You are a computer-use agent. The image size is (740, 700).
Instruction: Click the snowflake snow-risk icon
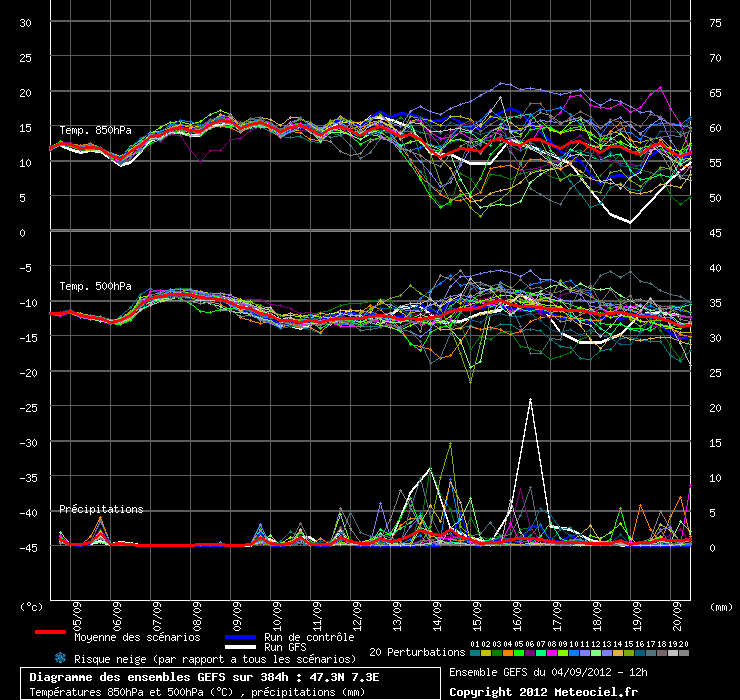(60, 658)
